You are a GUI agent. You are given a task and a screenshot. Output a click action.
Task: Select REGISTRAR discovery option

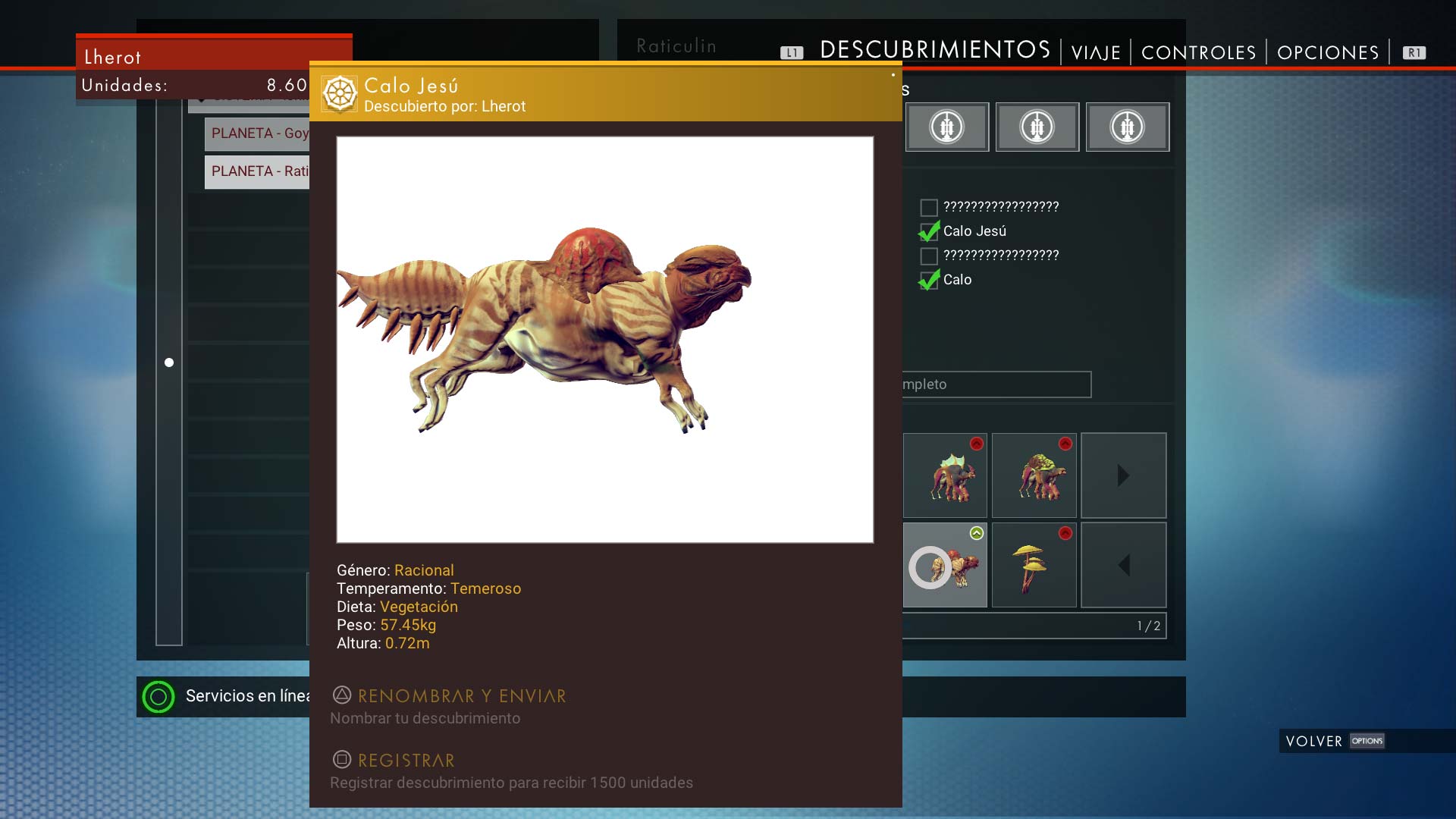(406, 761)
